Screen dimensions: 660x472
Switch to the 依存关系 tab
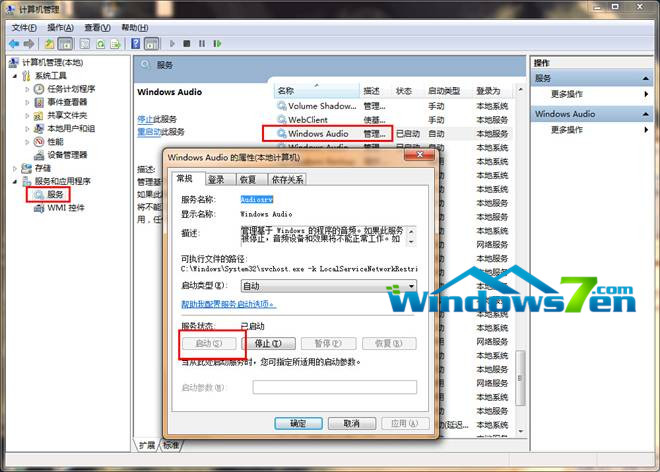pyautogui.click(x=285, y=180)
